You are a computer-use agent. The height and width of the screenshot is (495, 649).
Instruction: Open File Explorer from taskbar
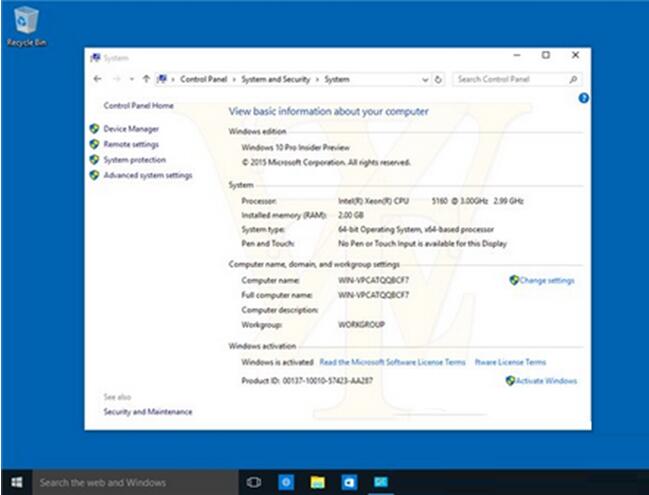pos(317,482)
